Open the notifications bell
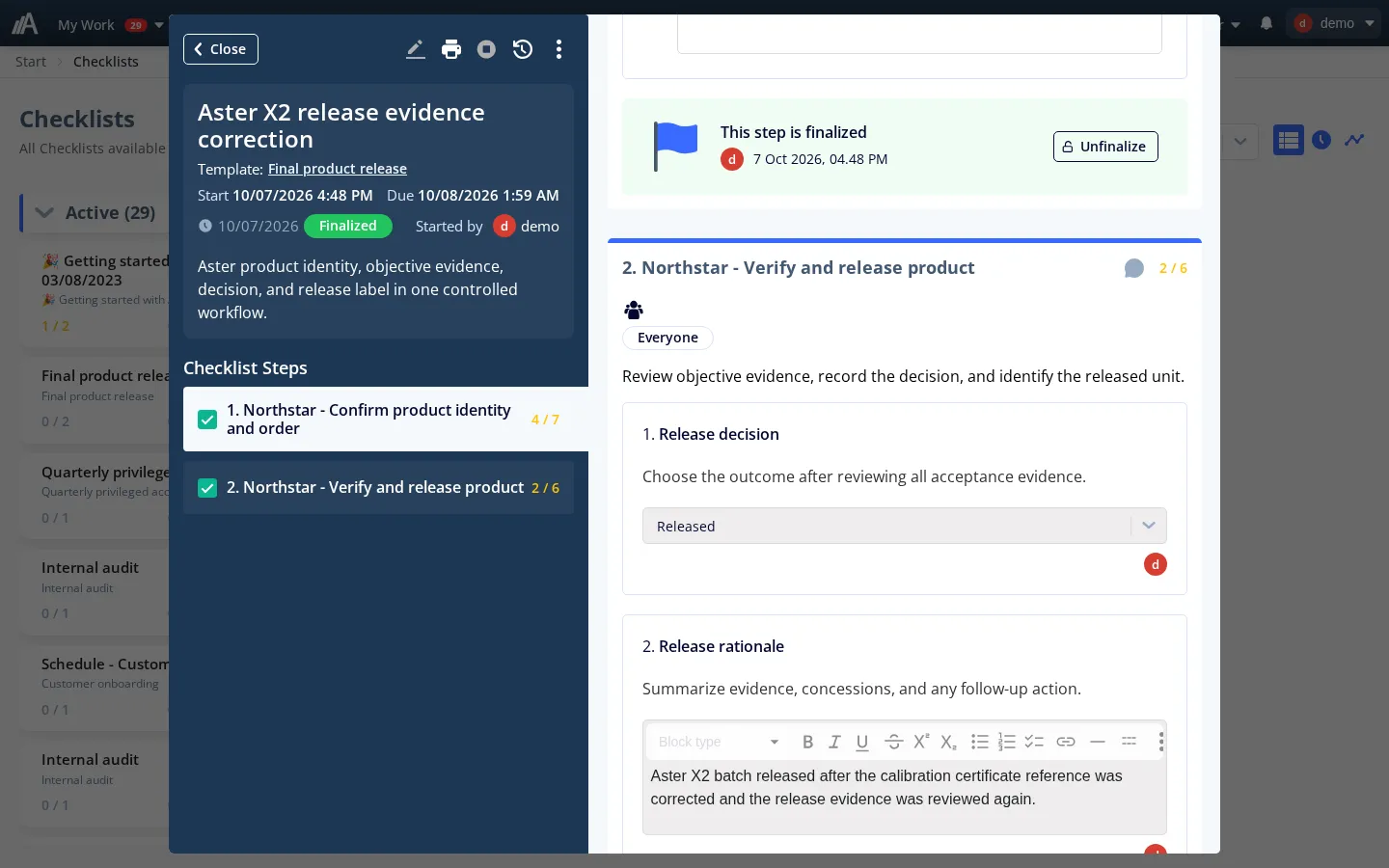 [x=1266, y=23]
